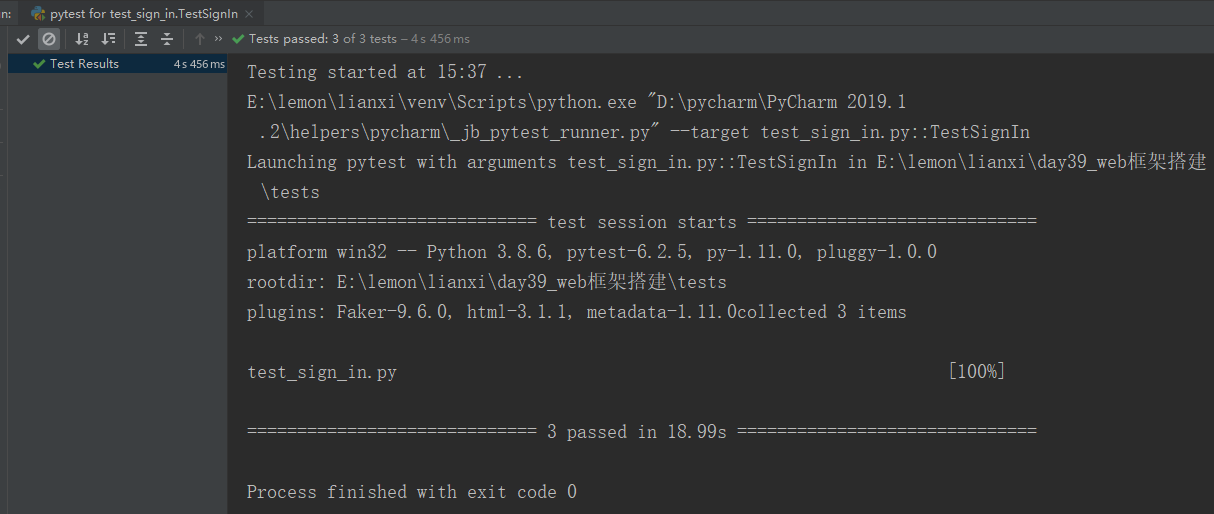
Task: Sort tests alphabetically
Action: (82, 39)
